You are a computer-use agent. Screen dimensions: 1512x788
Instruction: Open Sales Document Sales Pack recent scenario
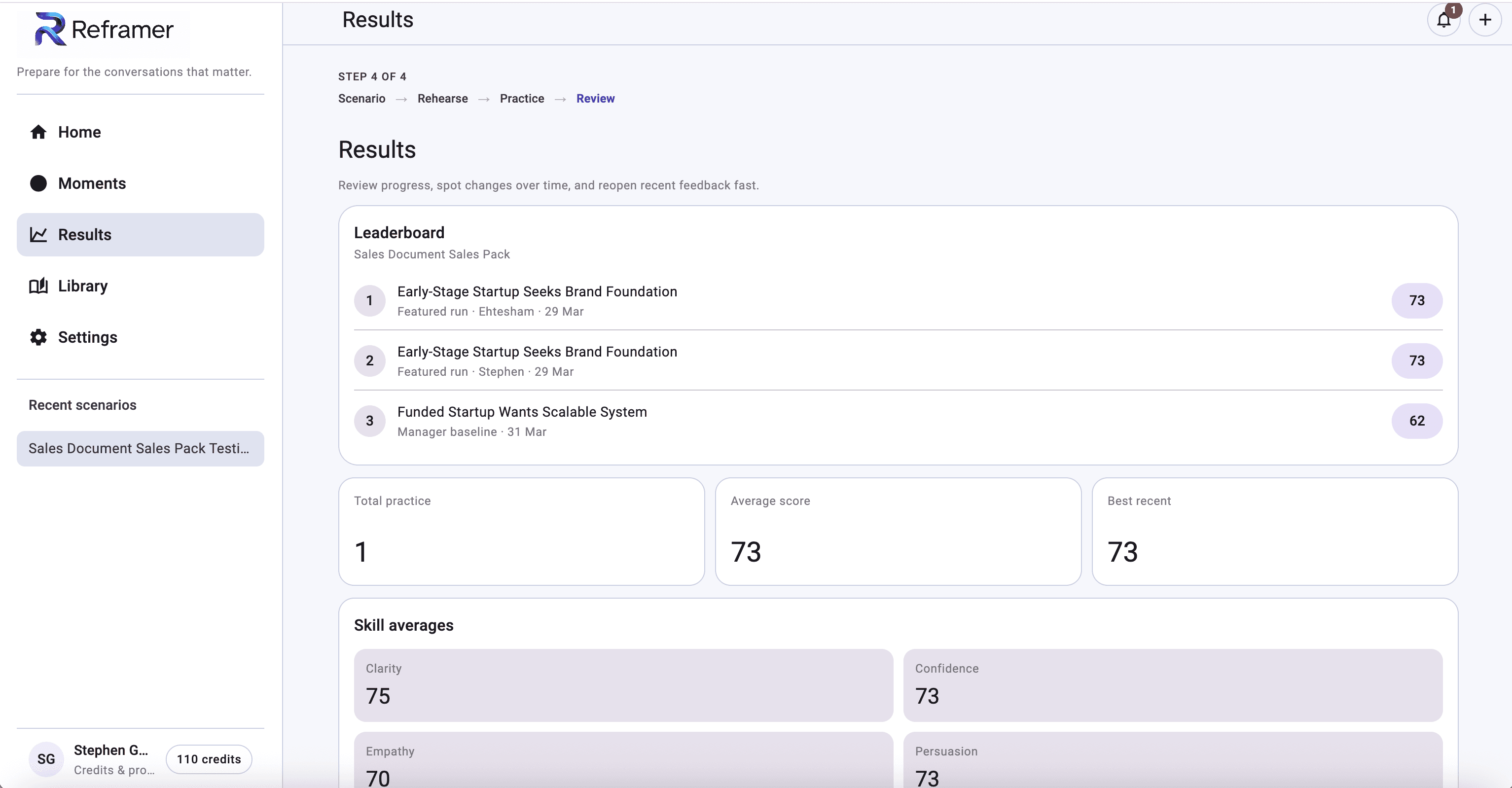pyautogui.click(x=140, y=449)
